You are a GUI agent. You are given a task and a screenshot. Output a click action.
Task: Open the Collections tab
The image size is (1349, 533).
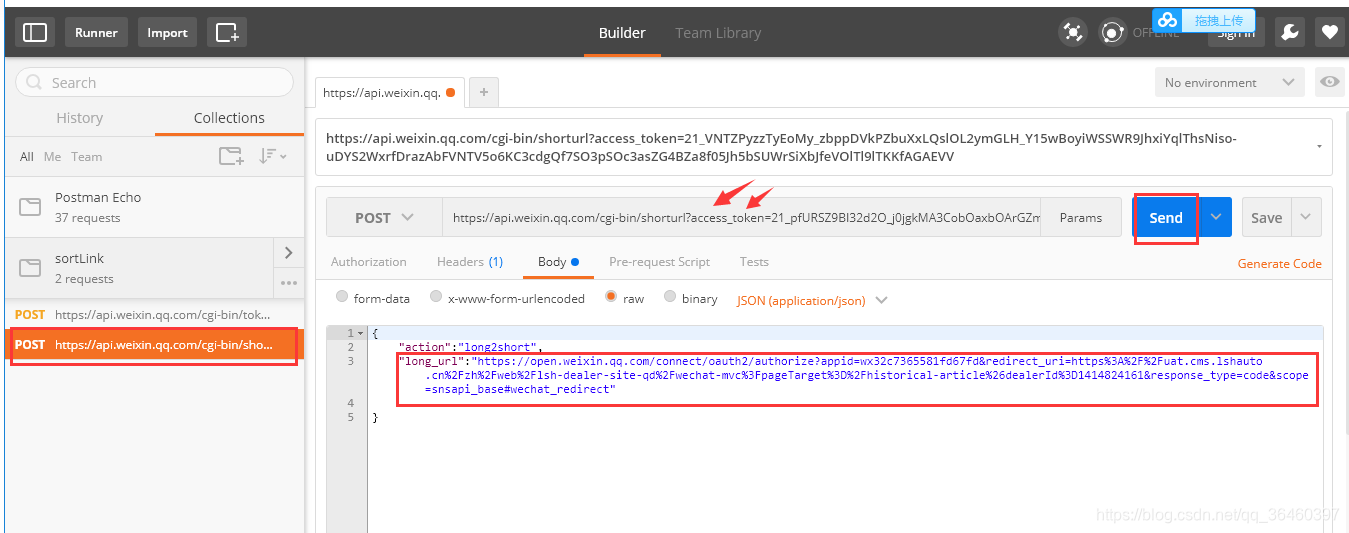[229, 117]
